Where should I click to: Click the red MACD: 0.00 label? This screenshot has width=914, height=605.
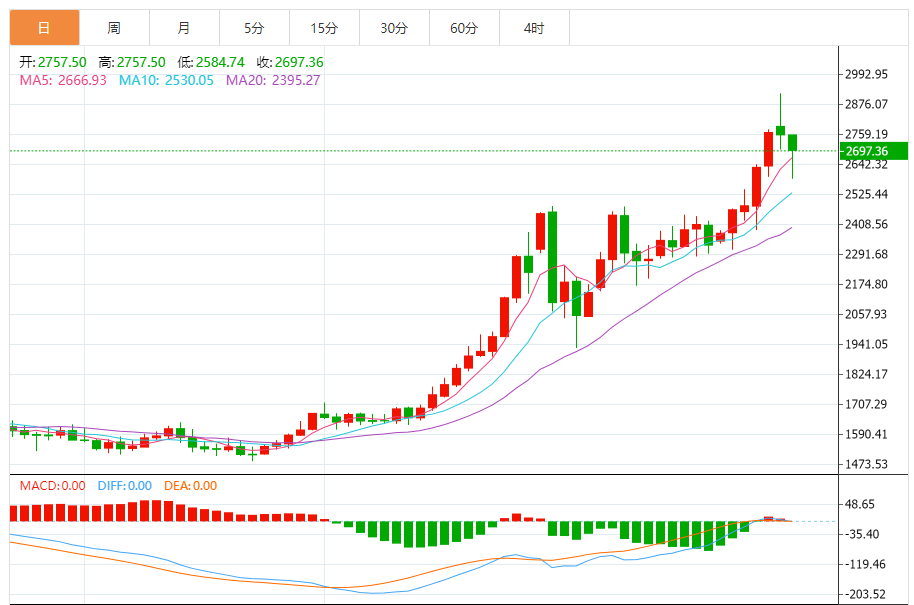53,486
